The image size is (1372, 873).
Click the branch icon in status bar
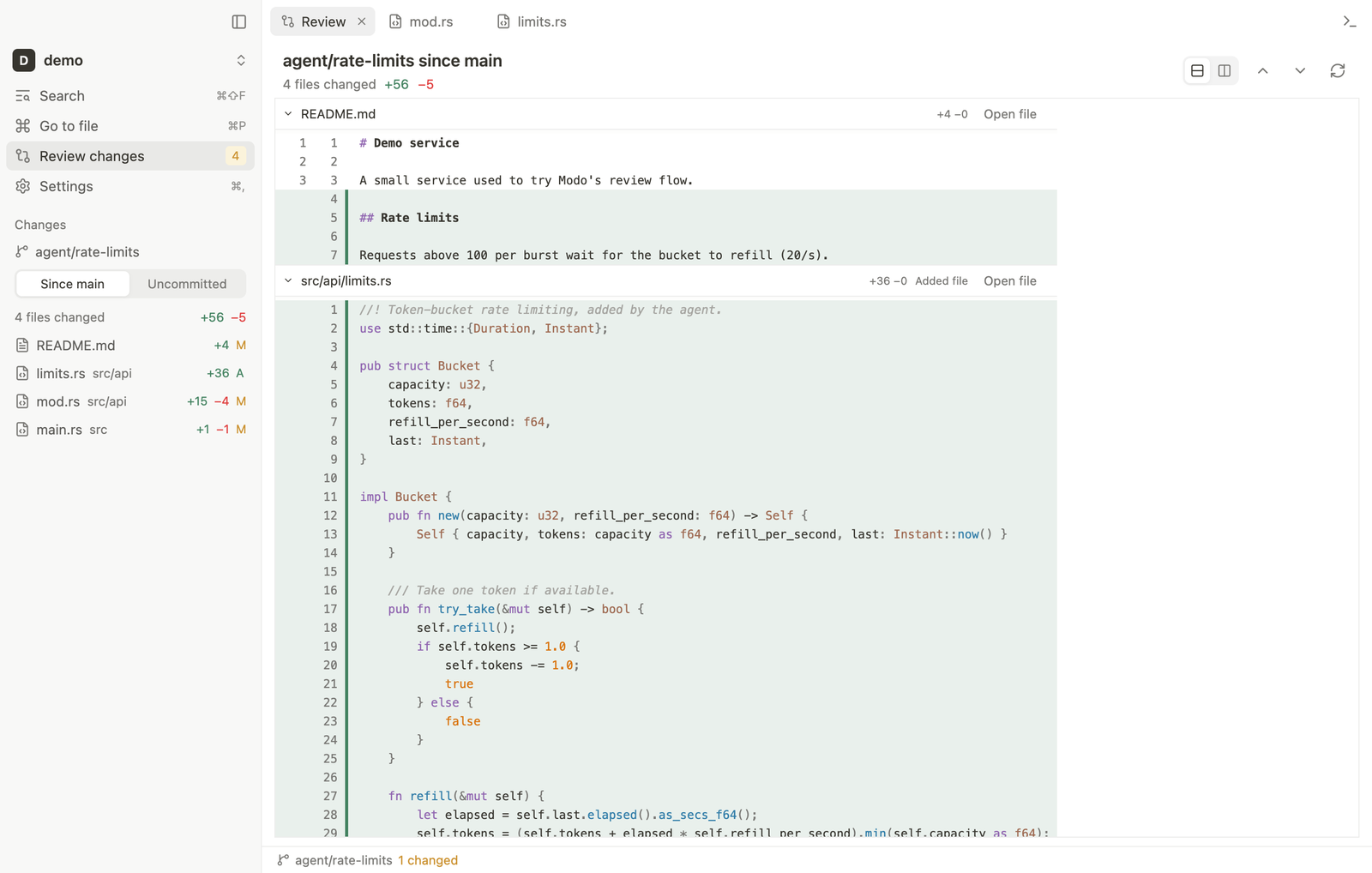pos(283,860)
